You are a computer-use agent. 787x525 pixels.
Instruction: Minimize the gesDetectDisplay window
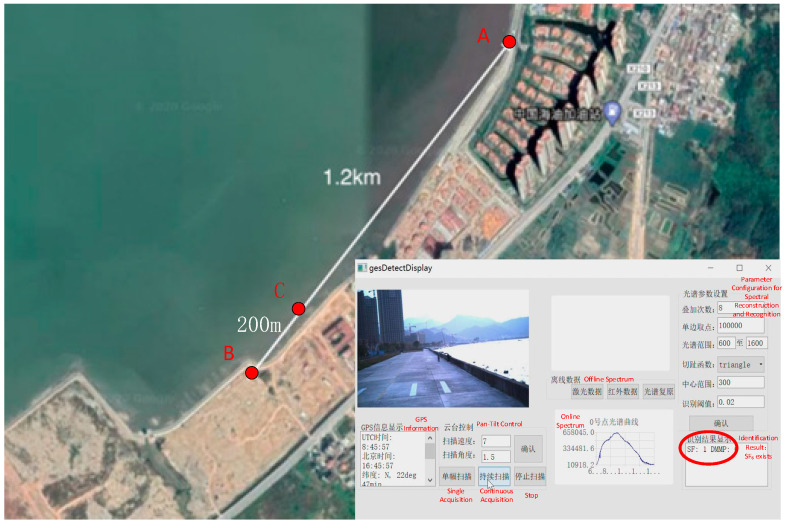(x=711, y=269)
